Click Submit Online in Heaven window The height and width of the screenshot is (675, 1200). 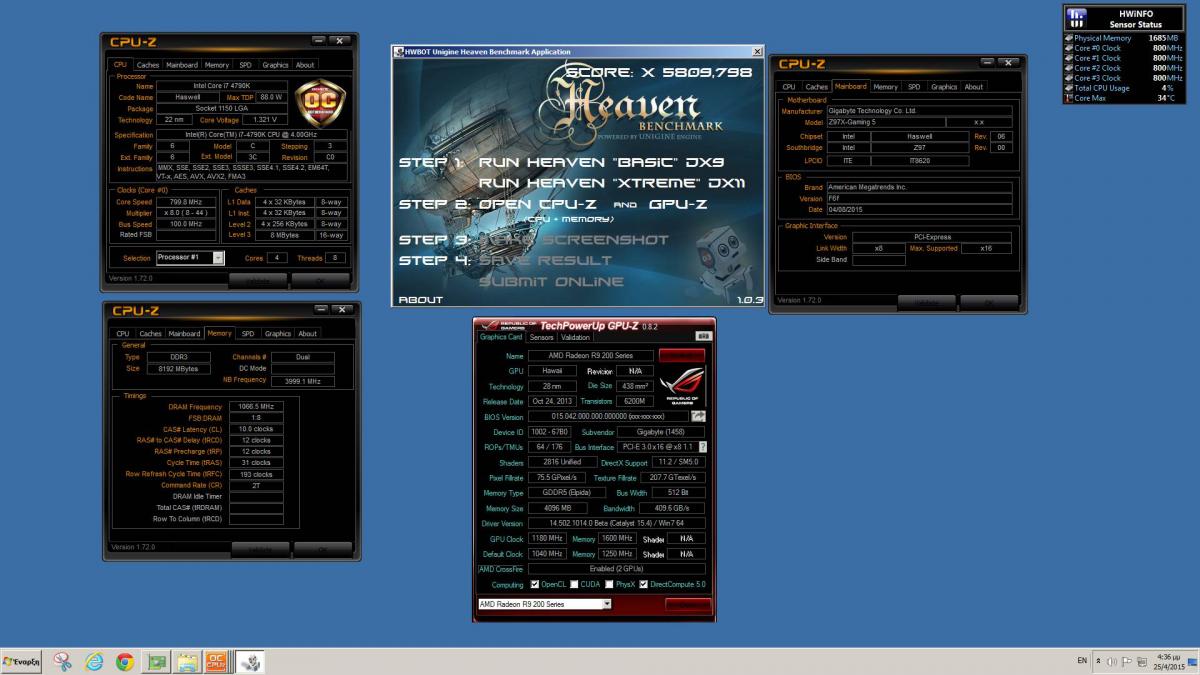pyautogui.click(x=551, y=281)
